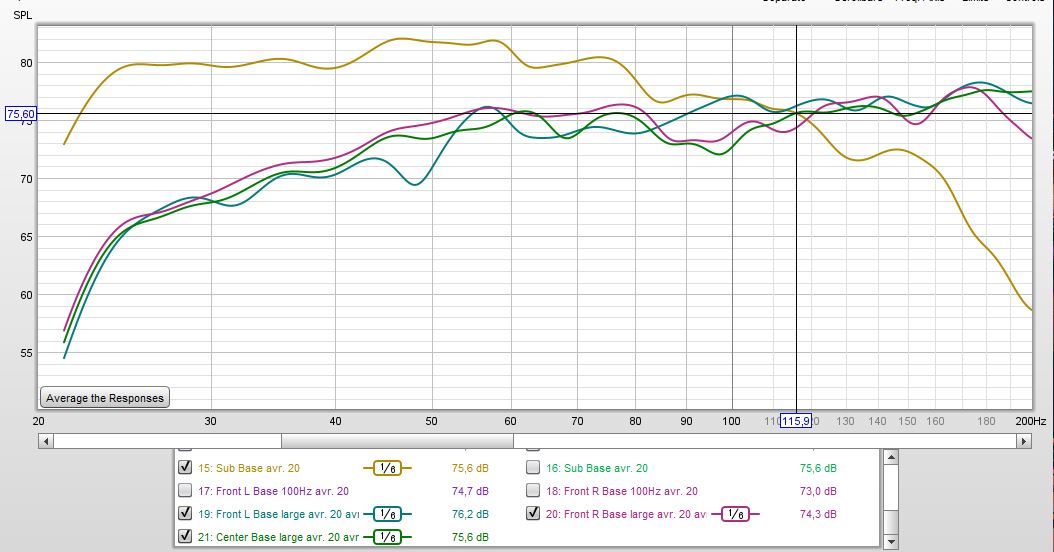Click the legend vertical scrollbar thumb
The width and height of the screenshot is (1054, 552).
891,520
